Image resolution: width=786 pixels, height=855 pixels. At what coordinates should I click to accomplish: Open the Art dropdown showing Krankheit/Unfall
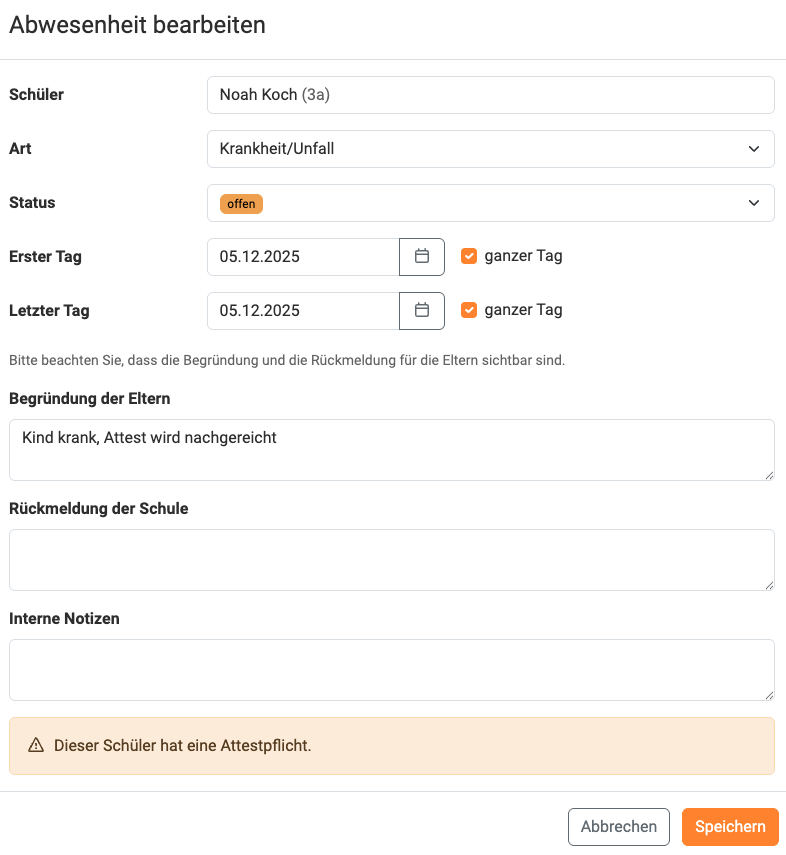490,148
